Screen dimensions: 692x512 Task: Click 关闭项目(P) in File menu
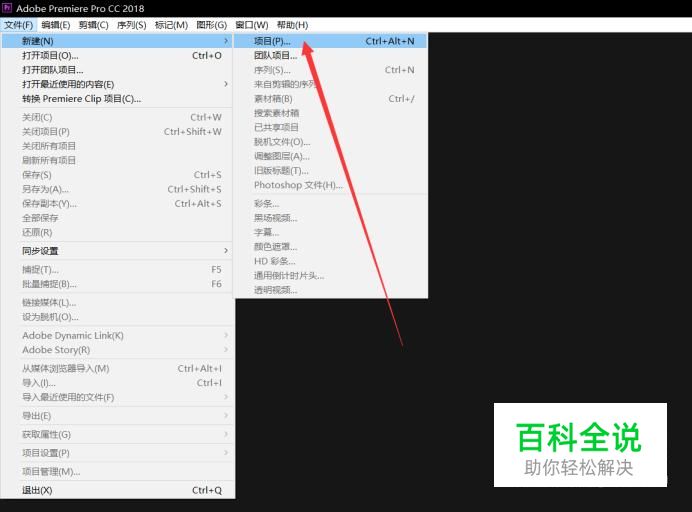tap(117, 132)
